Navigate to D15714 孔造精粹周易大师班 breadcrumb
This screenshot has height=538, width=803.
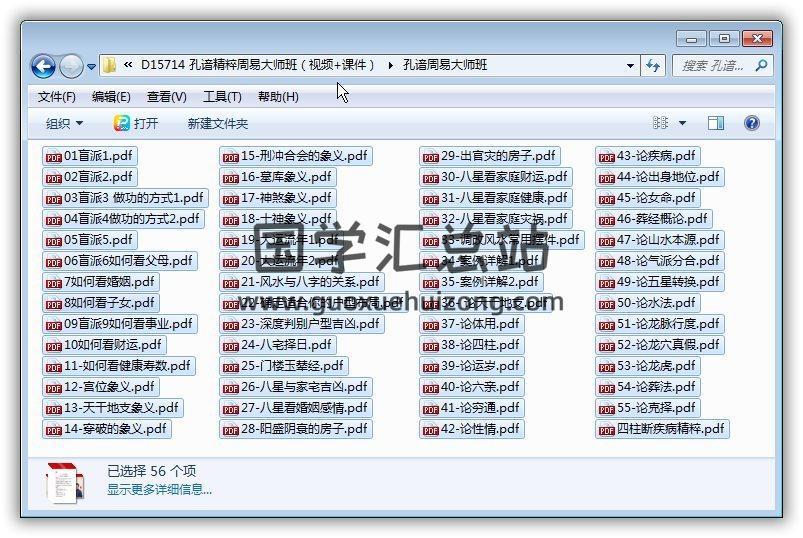click(x=258, y=65)
